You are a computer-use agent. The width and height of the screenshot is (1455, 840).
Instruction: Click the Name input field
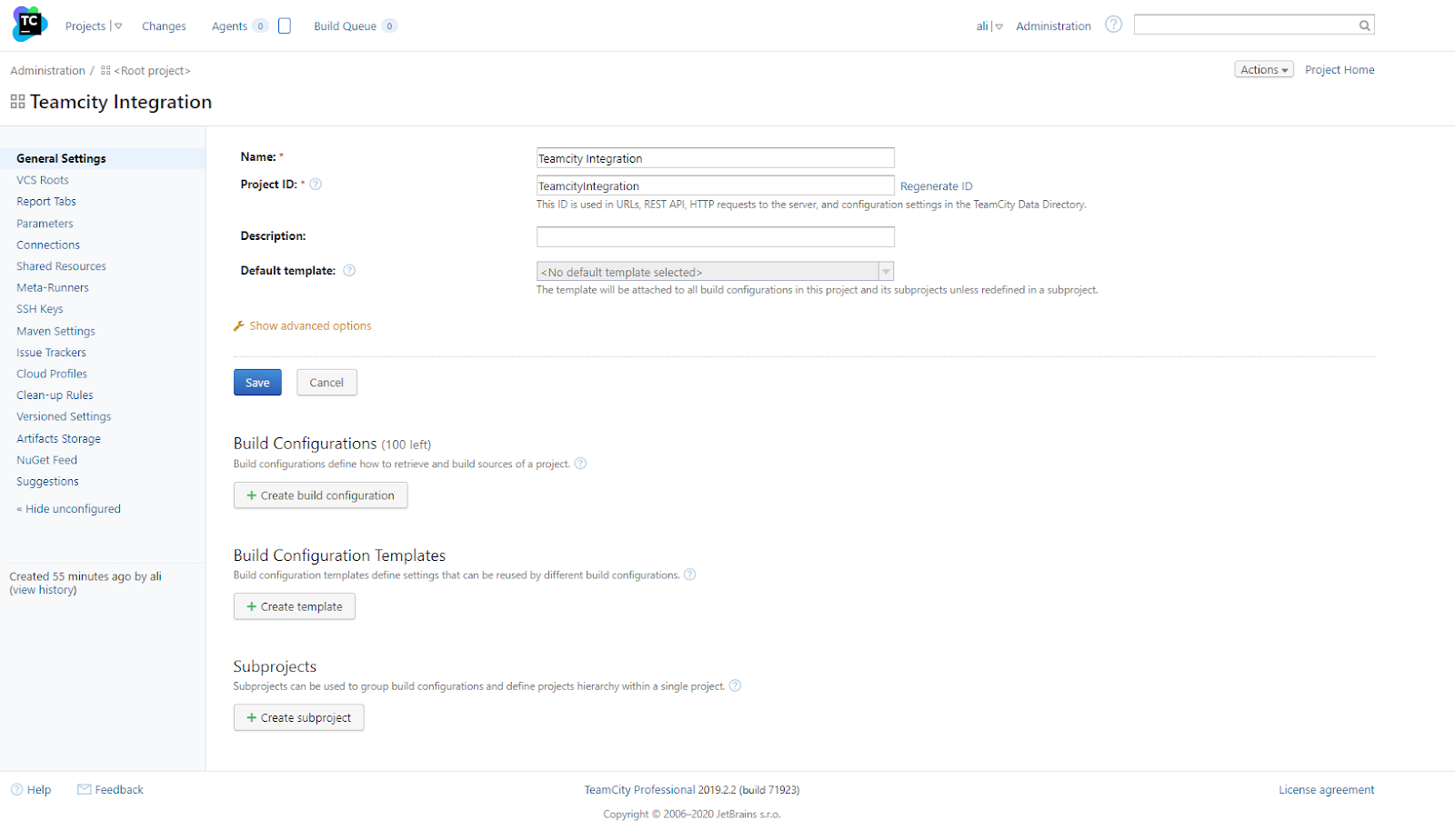716,158
